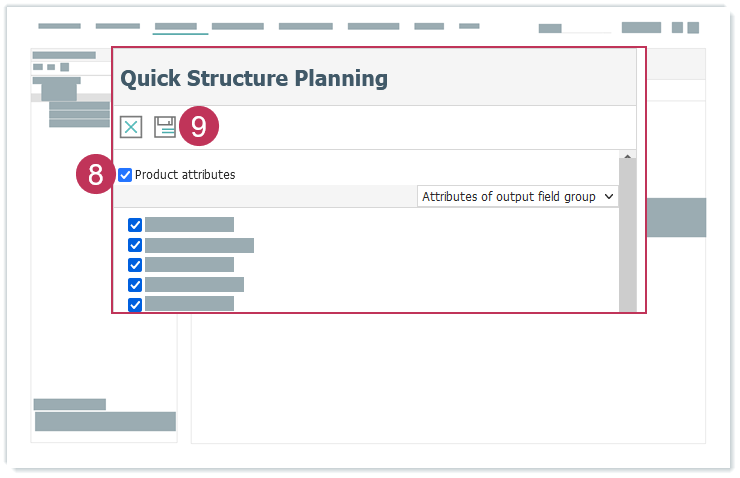The width and height of the screenshot is (740, 478).
Task: Click the first item in the top navigation bar
Action: pos(59,26)
